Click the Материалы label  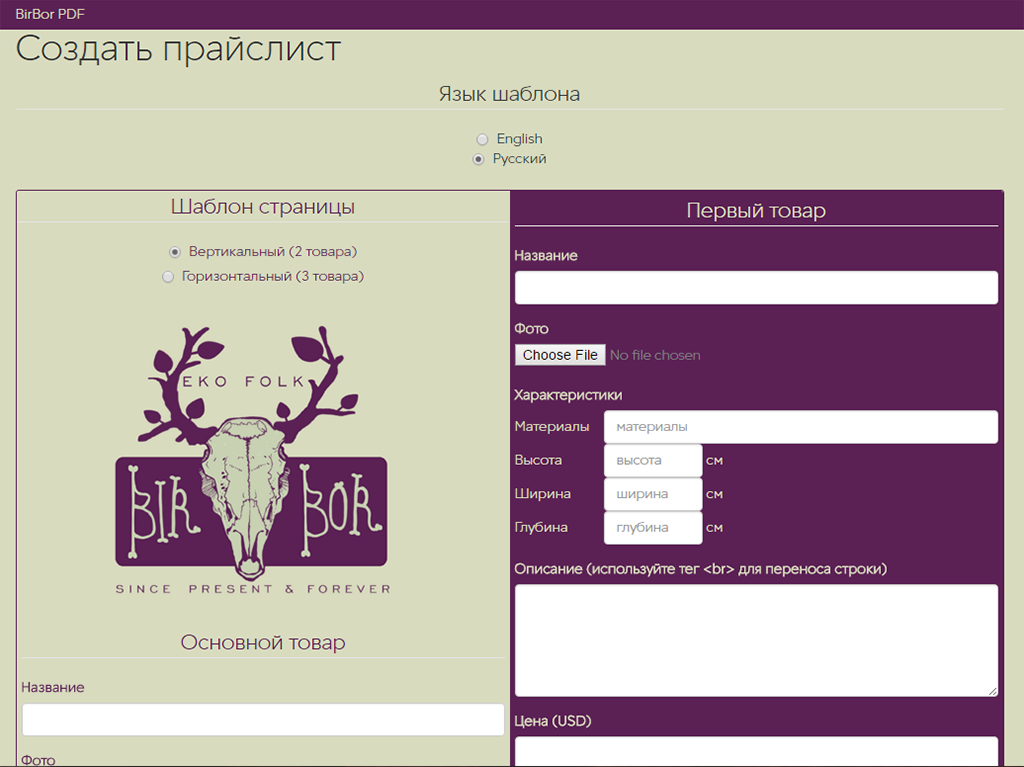click(x=552, y=427)
